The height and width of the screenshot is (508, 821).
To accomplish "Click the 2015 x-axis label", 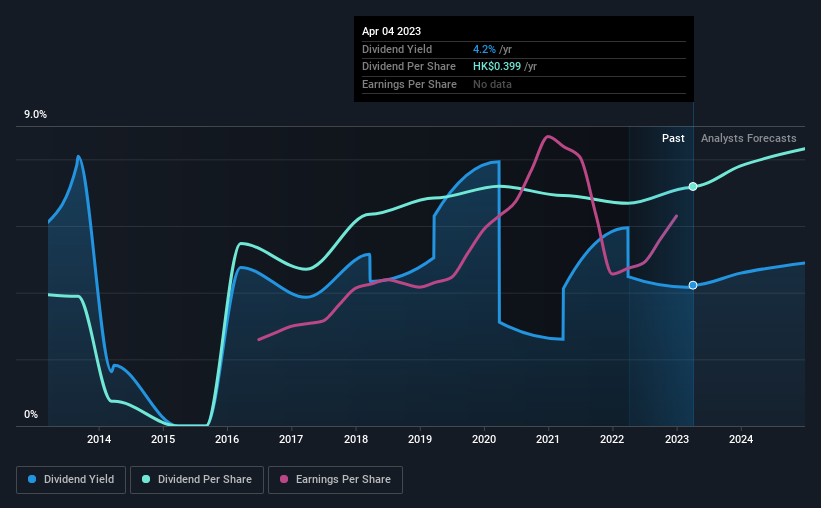I will click(x=163, y=439).
